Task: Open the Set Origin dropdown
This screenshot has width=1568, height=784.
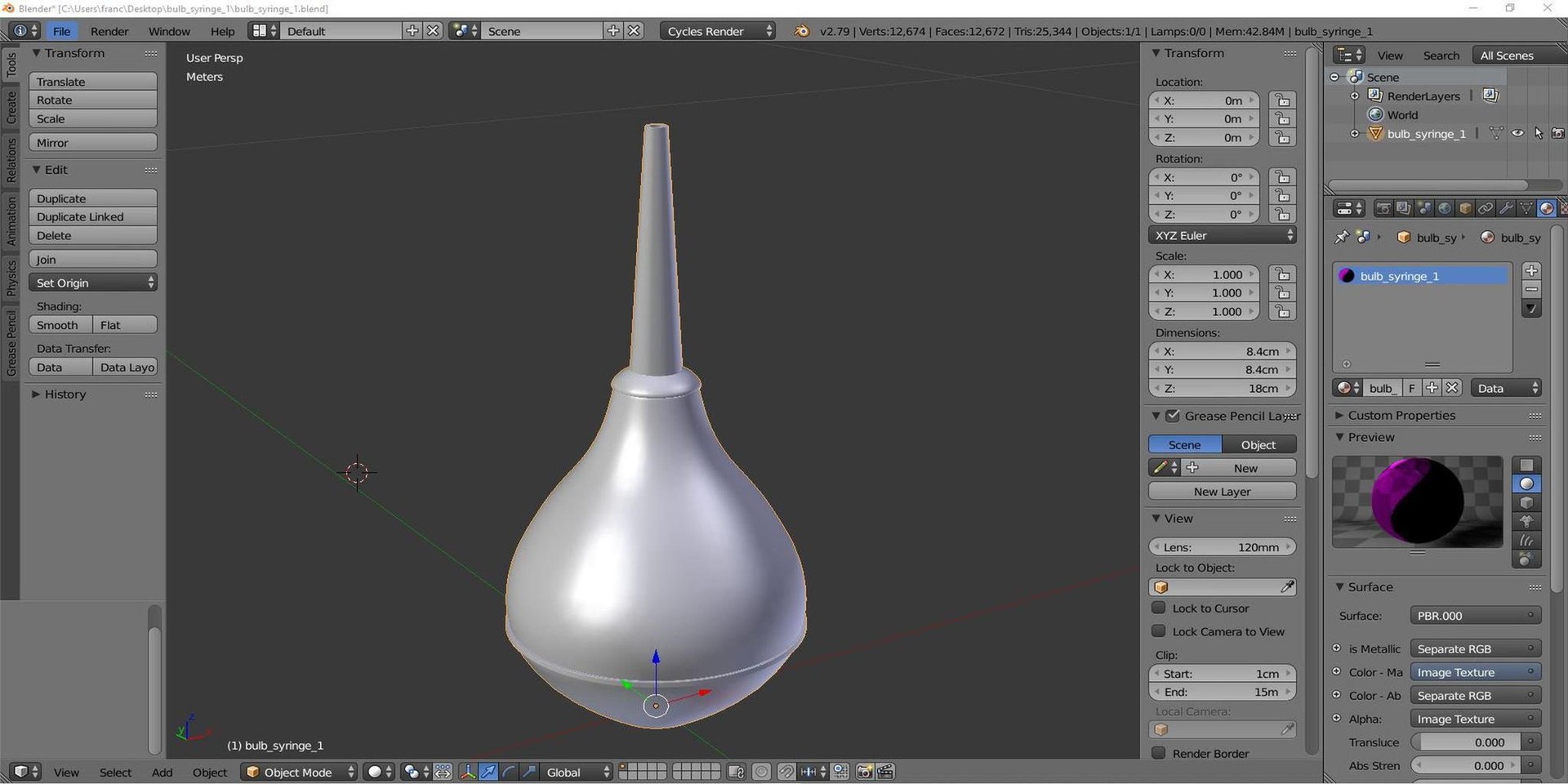Action: (x=93, y=283)
